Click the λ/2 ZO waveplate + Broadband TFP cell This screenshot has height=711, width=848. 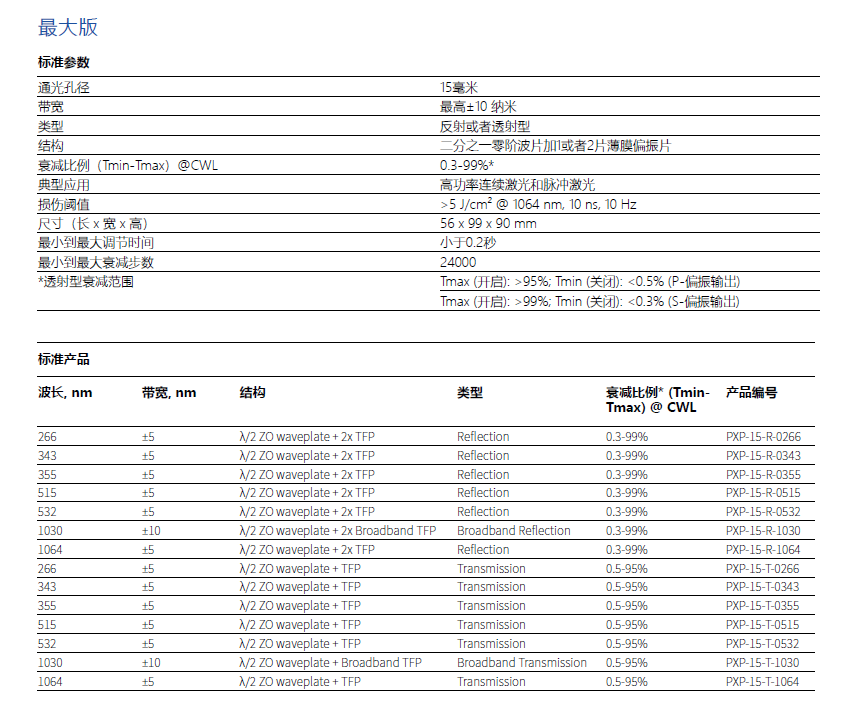(330, 663)
